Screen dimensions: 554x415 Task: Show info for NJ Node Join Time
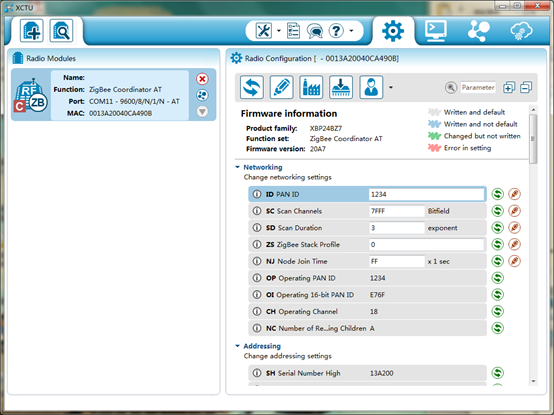coord(257,261)
